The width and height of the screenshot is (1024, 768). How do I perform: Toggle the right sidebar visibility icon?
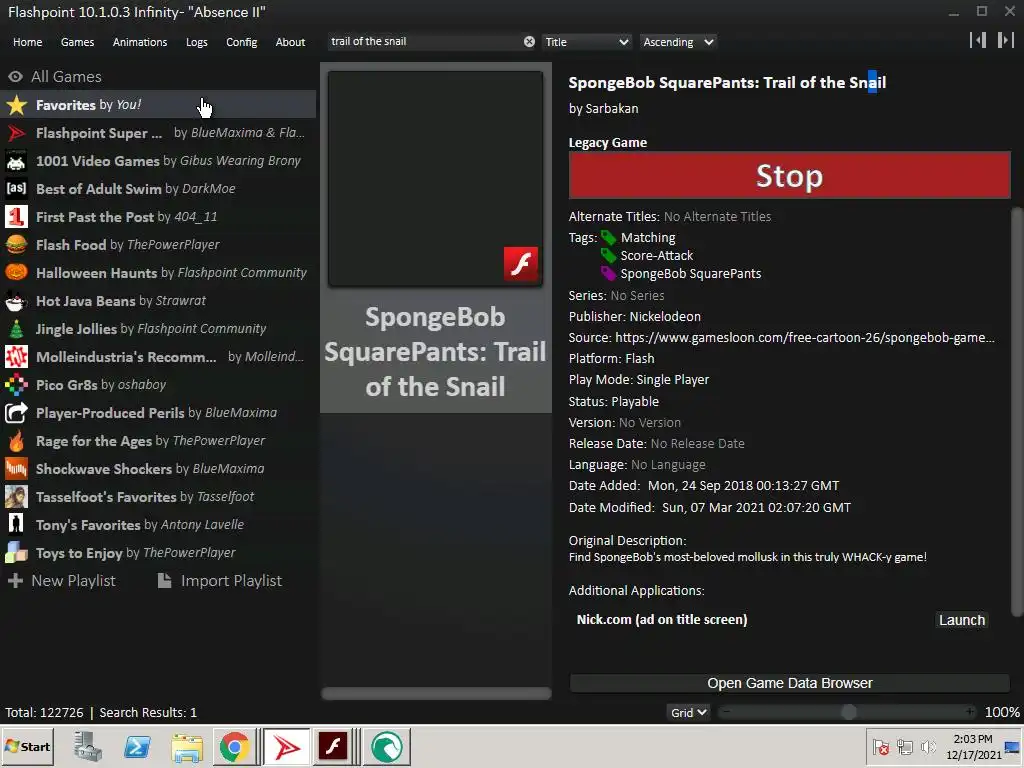tap(1006, 40)
